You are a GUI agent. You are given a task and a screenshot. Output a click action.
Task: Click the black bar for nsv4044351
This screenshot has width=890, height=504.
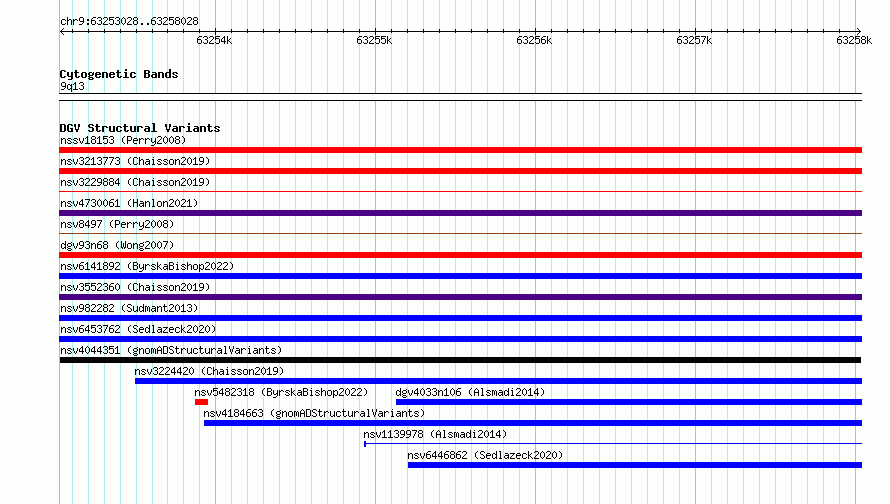(460, 360)
